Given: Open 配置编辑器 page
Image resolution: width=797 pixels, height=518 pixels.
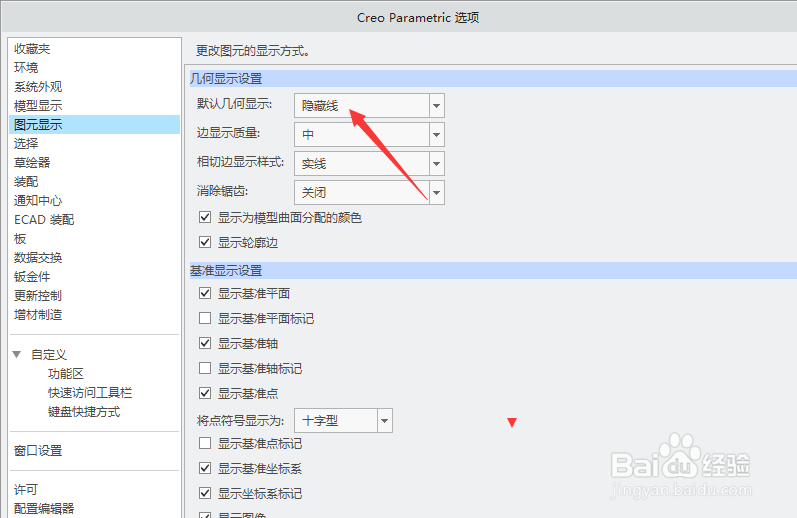Looking at the screenshot, I should (44, 509).
